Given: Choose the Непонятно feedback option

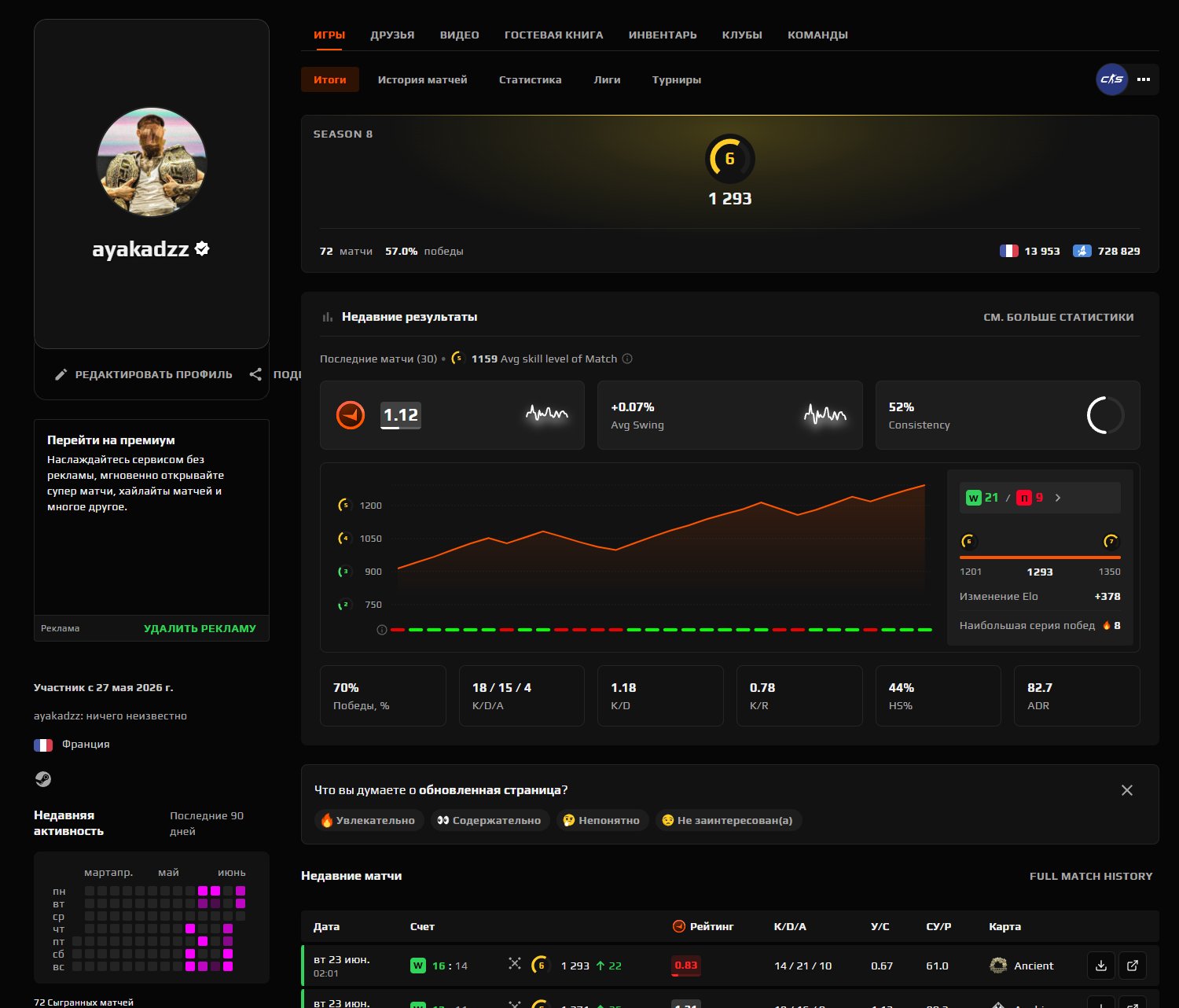Looking at the screenshot, I should pyautogui.click(x=603, y=820).
